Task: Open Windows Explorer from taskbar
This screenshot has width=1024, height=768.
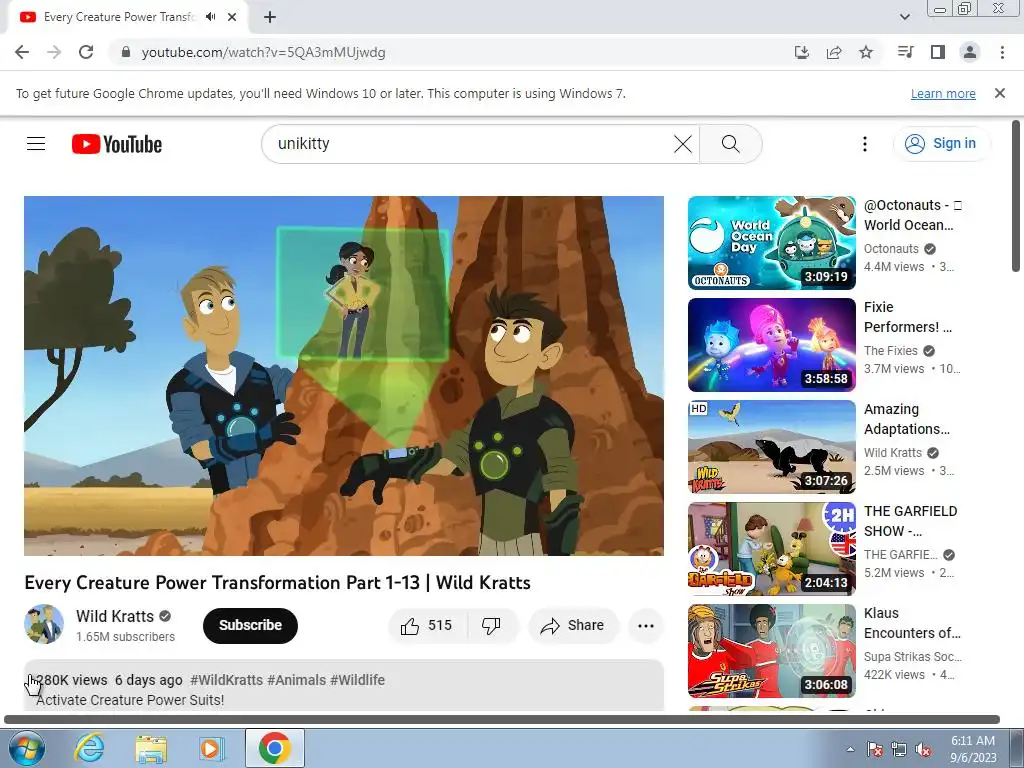Action: (151, 748)
